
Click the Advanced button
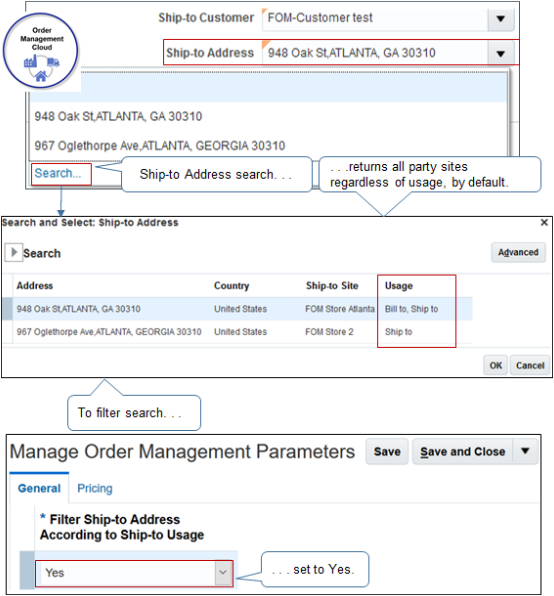point(518,252)
